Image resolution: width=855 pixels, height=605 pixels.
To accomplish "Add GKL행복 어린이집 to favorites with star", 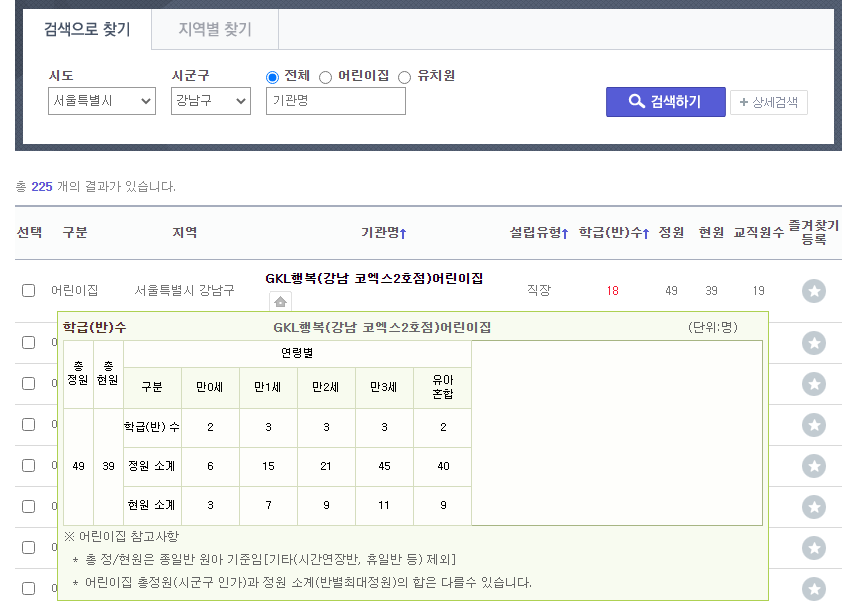I will point(814,291).
